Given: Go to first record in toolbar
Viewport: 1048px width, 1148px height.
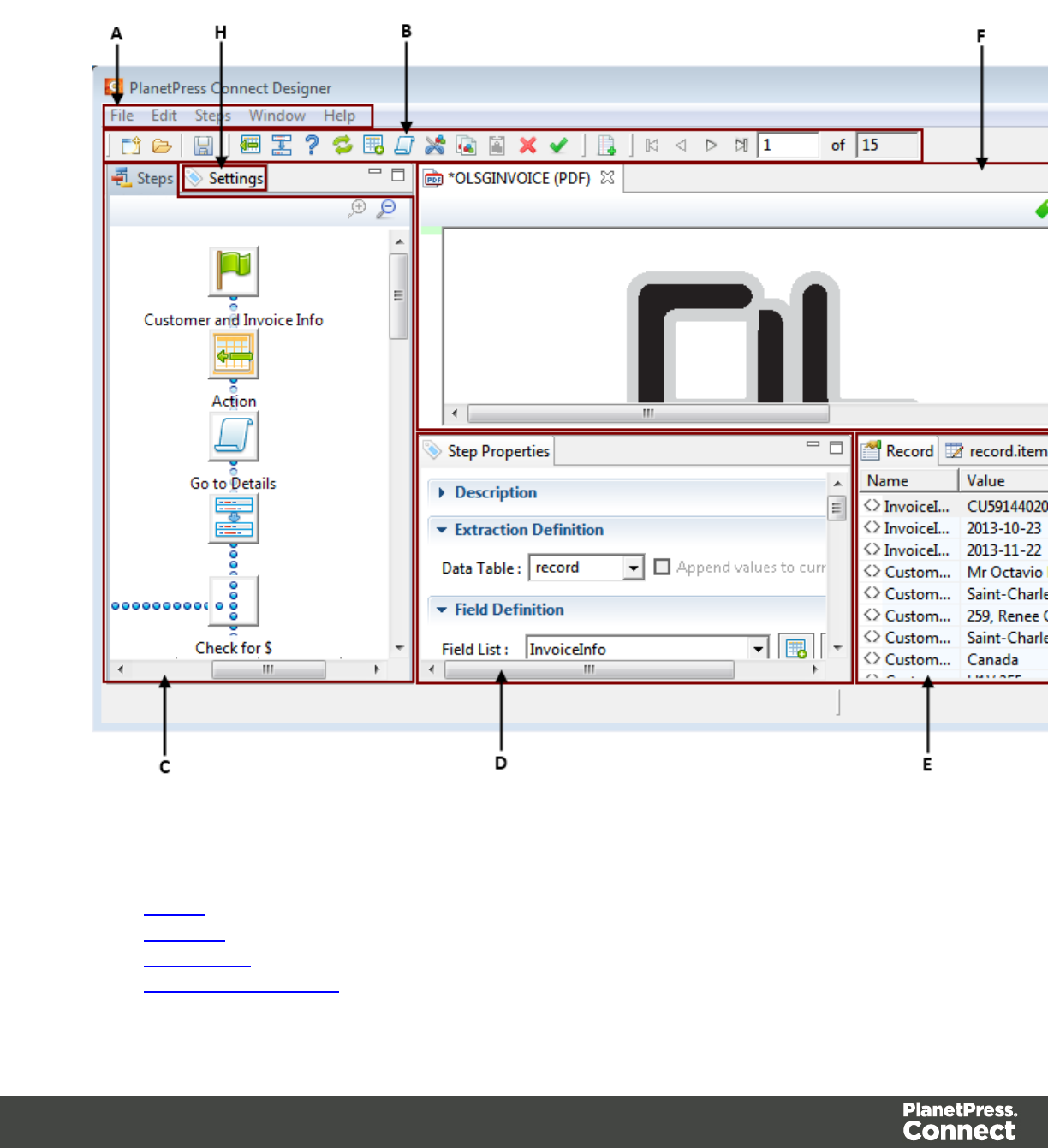Looking at the screenshot, I should pos(652,145).
